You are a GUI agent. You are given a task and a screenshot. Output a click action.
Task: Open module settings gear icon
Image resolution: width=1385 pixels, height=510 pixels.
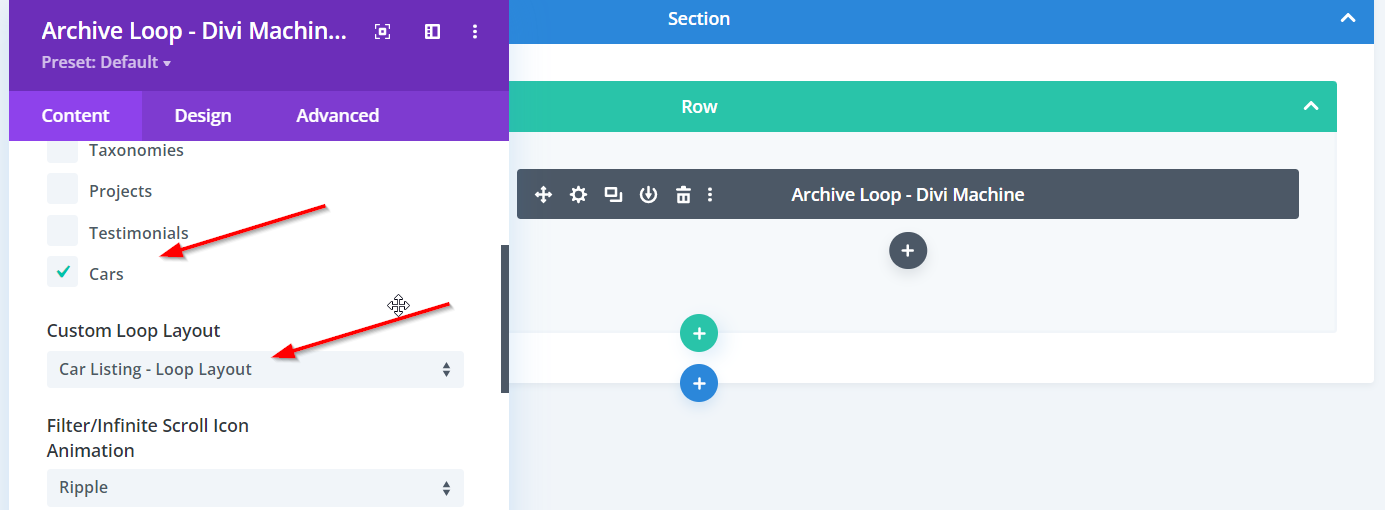578,195
